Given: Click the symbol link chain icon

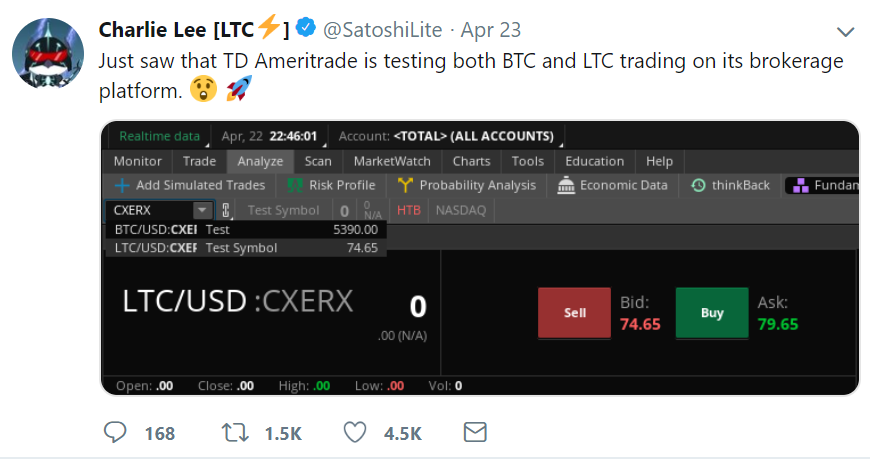Looking at the screenshot, I should click(x=226, y=210).
